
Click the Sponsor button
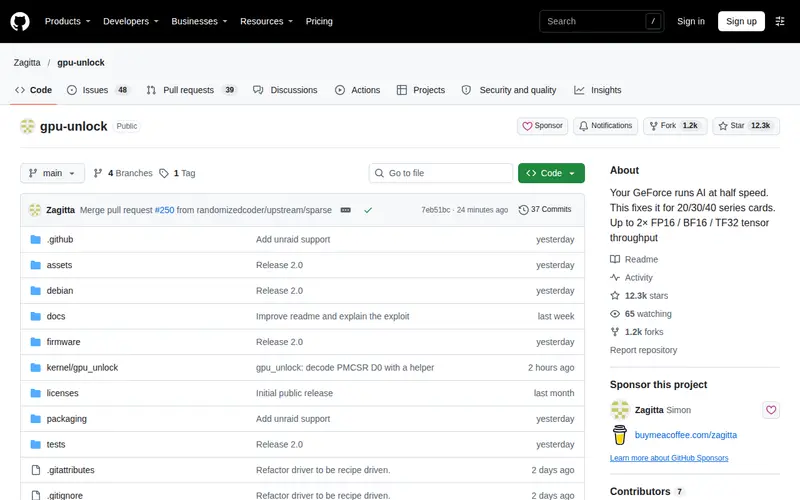(542, 126)
